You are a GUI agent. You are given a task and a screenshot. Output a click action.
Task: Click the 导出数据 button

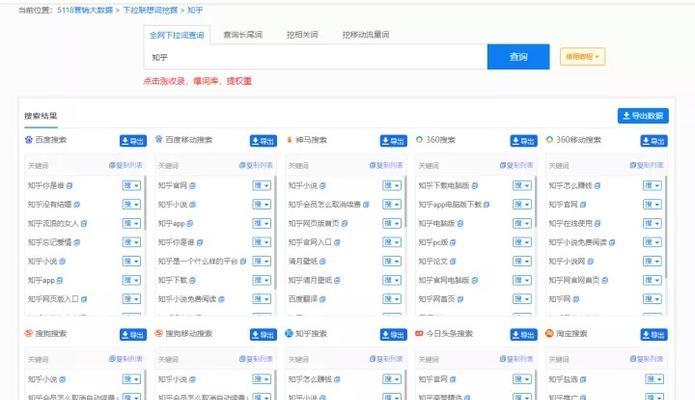(x=643, y=116)
